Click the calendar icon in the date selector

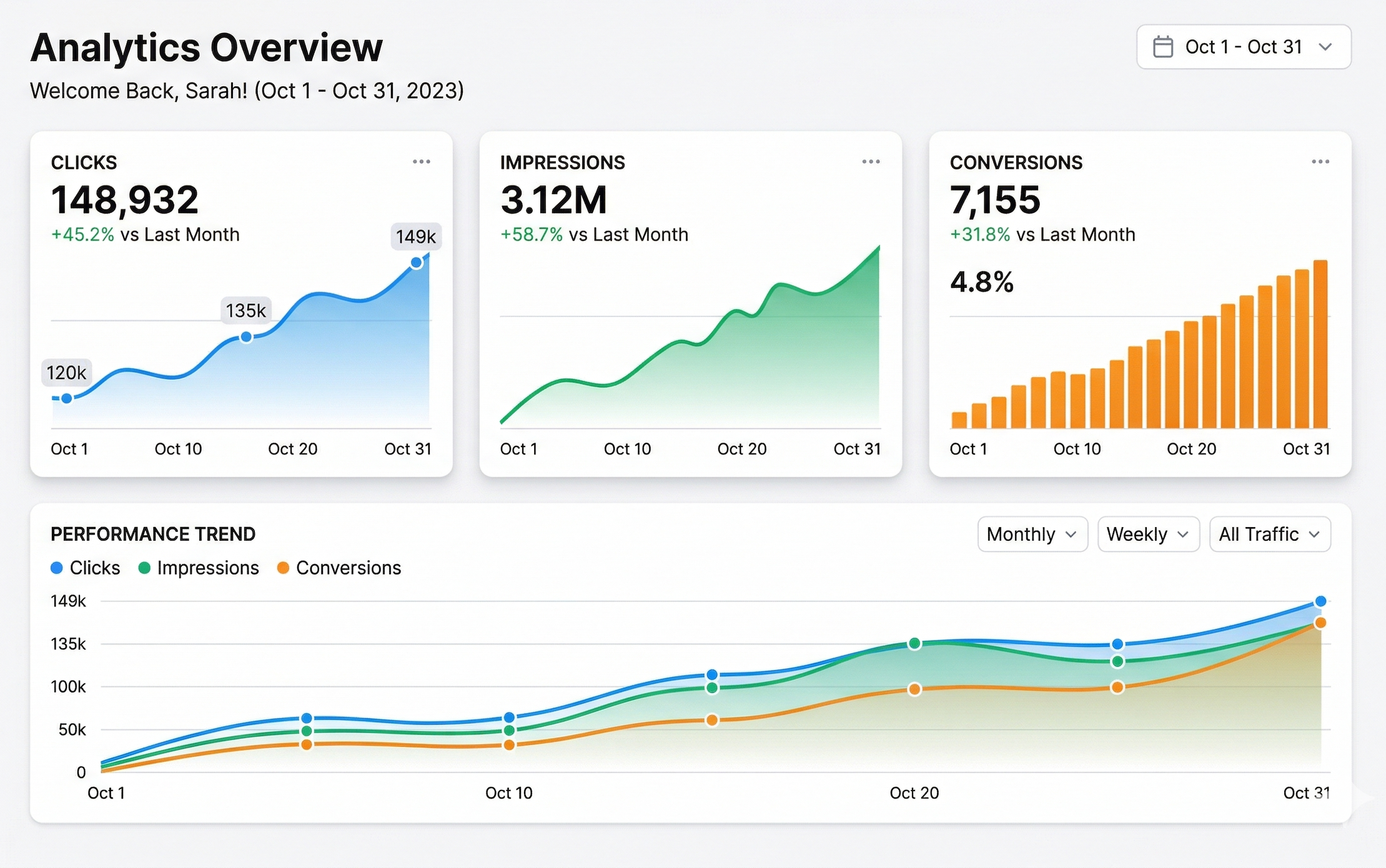(x=1163, y=46)
